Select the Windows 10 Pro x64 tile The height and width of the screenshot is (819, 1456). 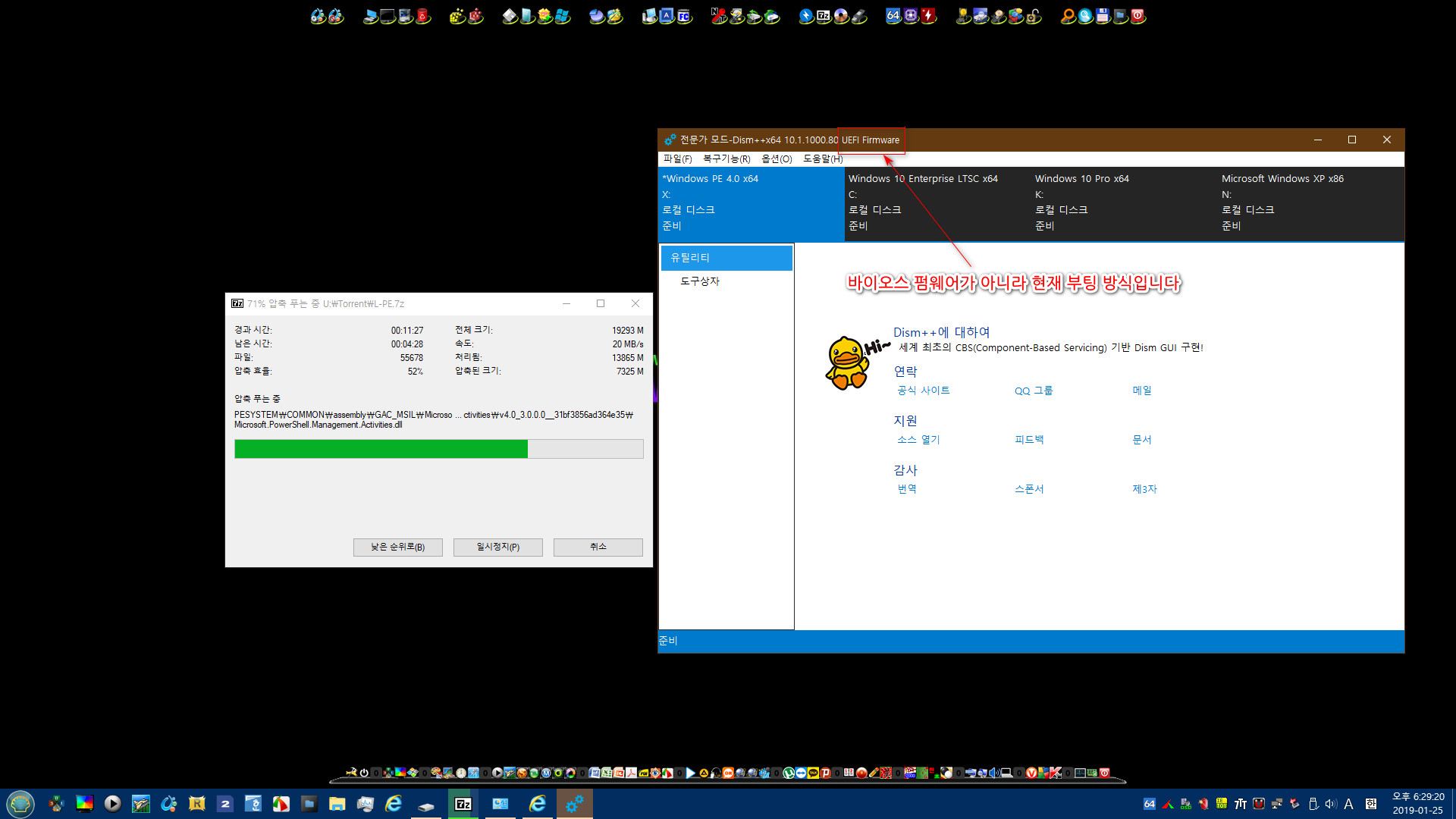1125,203
